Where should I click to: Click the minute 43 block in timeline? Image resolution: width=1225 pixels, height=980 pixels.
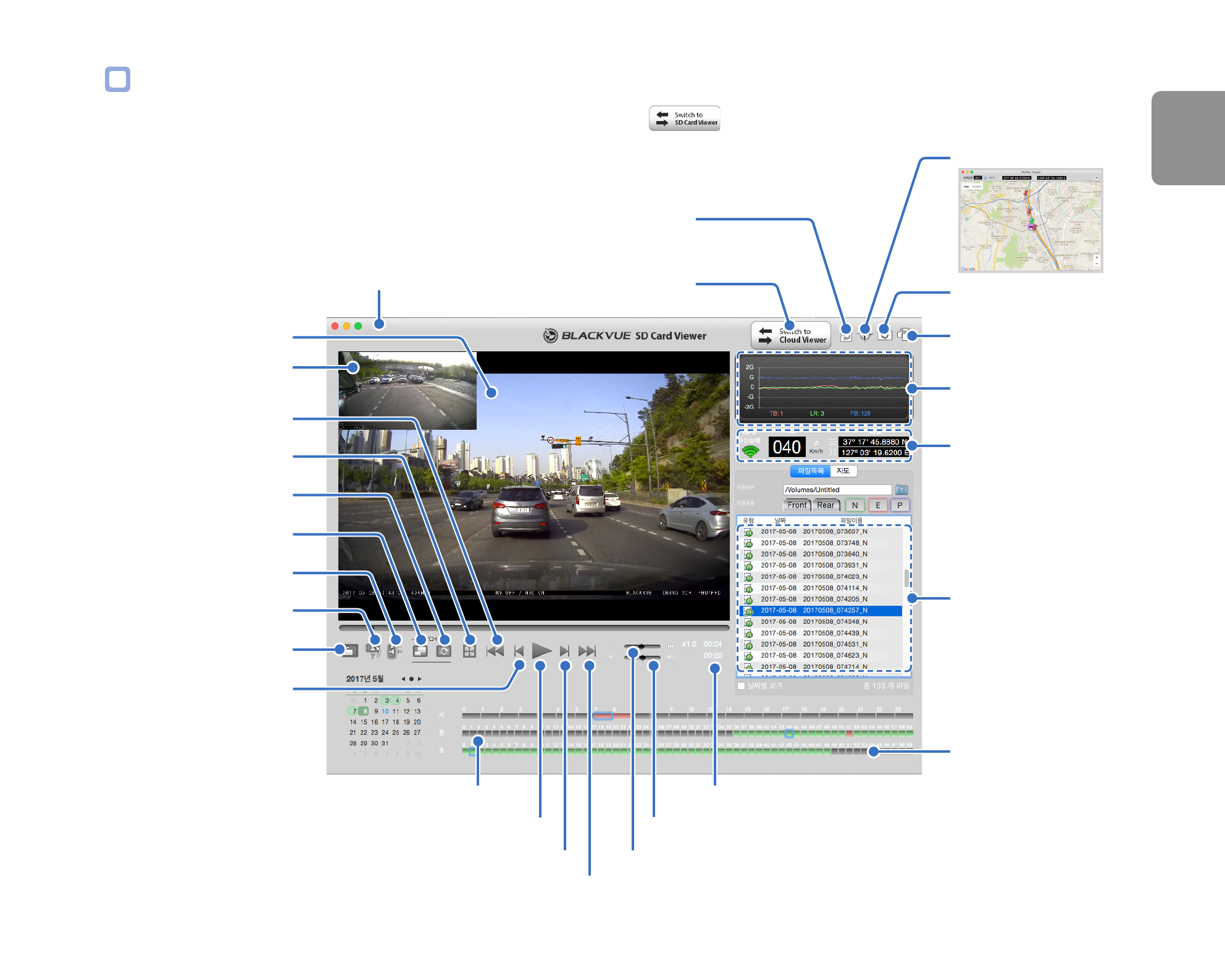coord(788,734)
